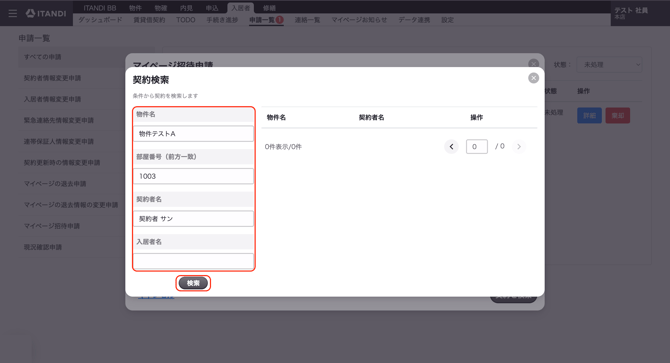
Task: Click the blue 詳細 button in background list
Action: (x=589, y=115)
